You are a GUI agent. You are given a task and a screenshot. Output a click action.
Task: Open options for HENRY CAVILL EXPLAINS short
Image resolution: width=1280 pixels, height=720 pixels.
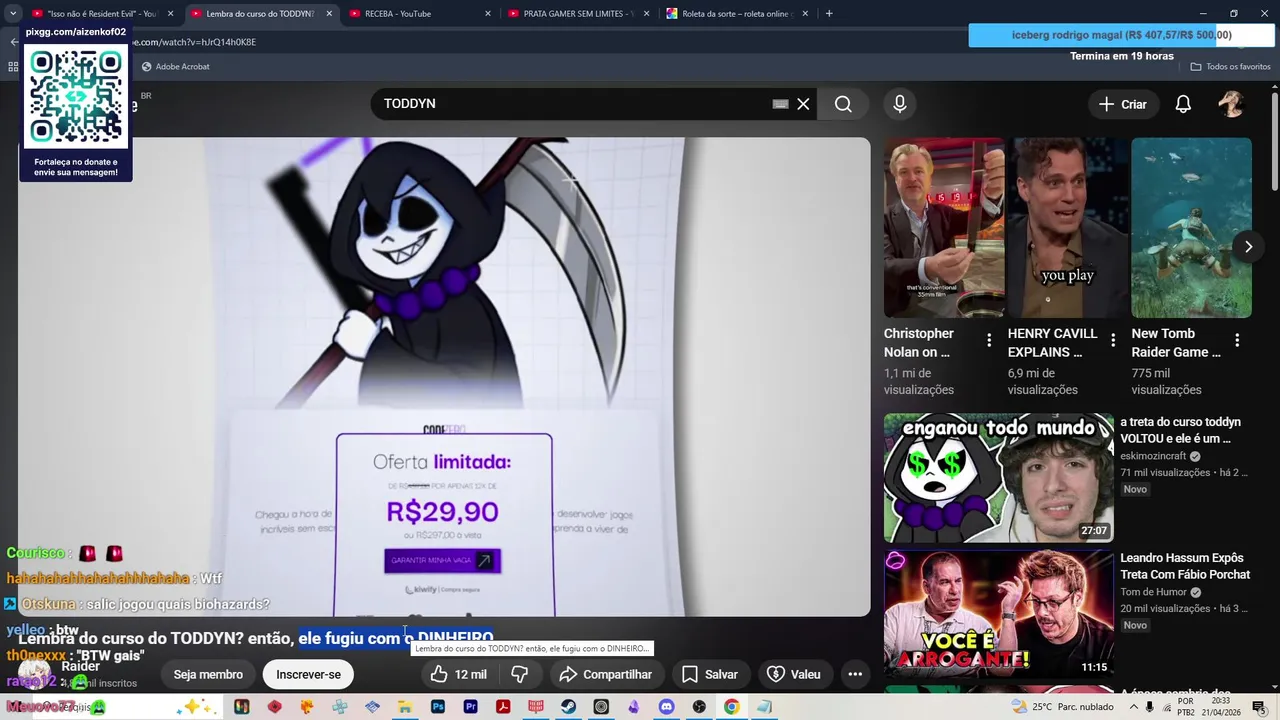point(1113,341)
